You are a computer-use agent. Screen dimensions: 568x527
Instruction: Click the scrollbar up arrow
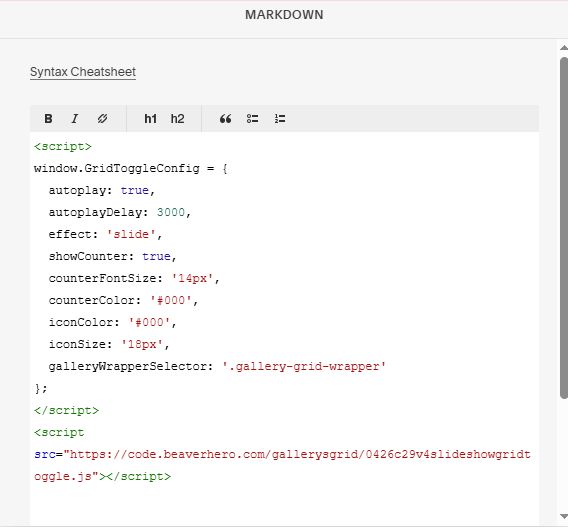564,47
